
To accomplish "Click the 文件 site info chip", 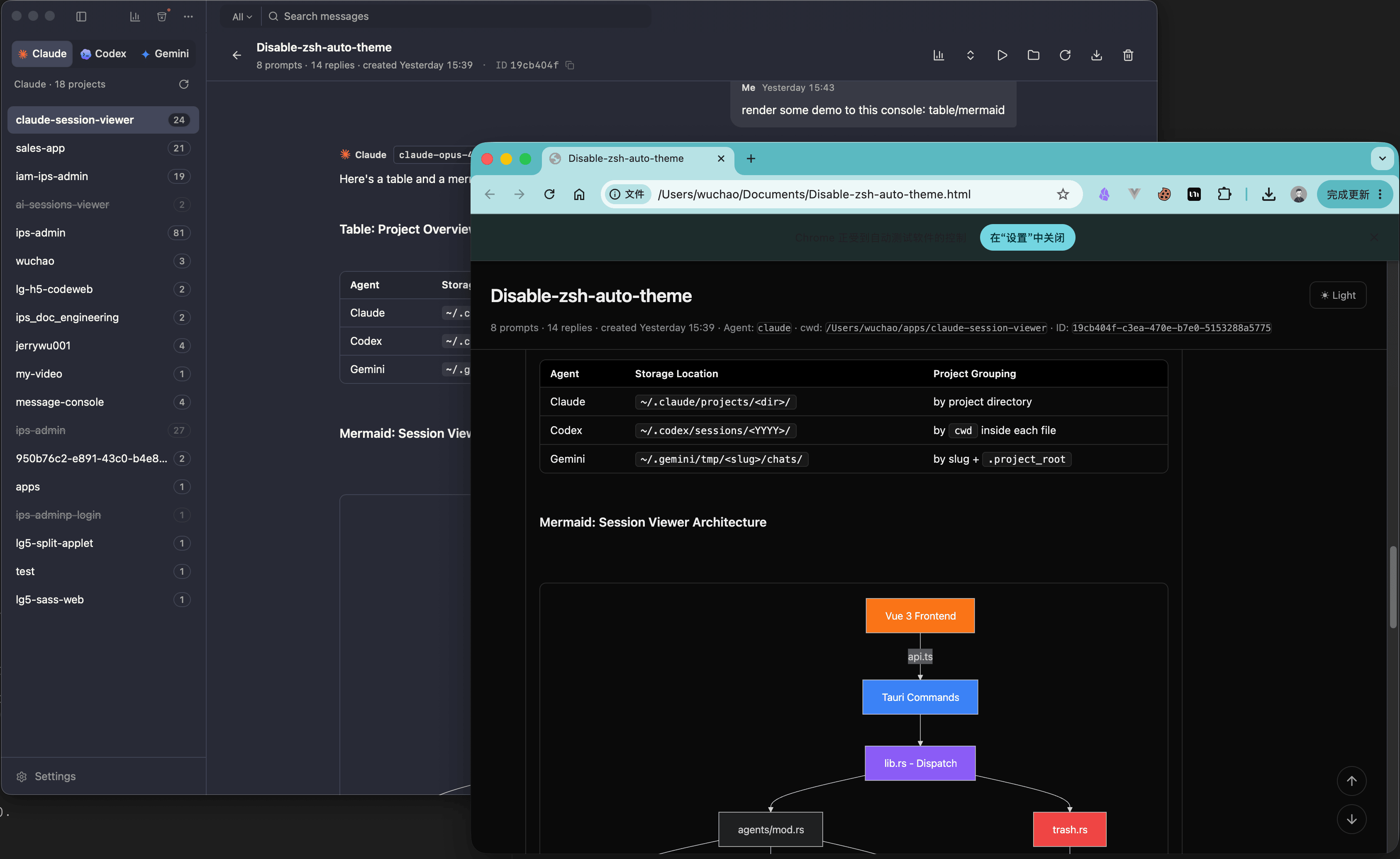I will click(627, 194).
